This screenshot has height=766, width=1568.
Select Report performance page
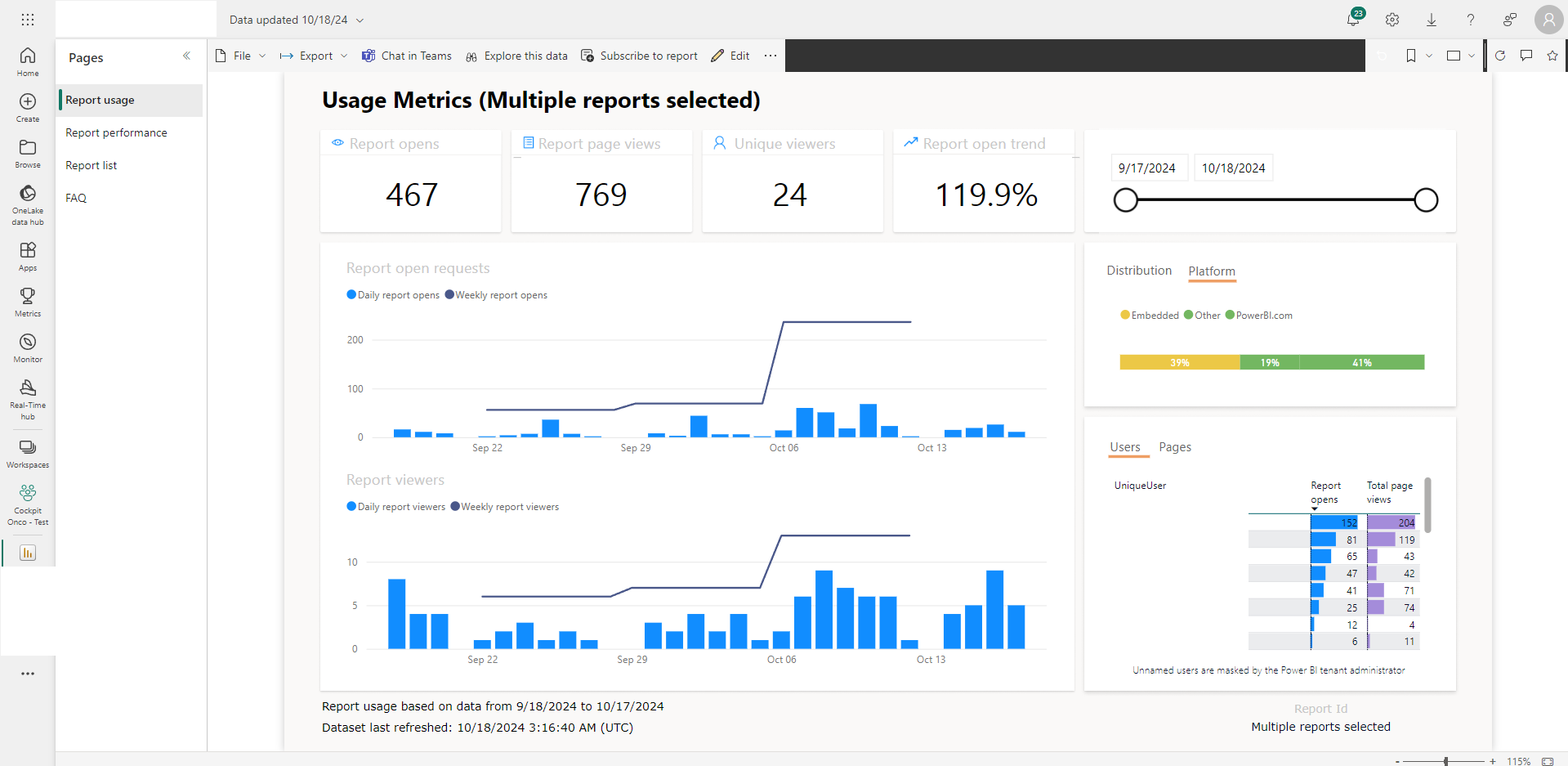click(131, 132)
